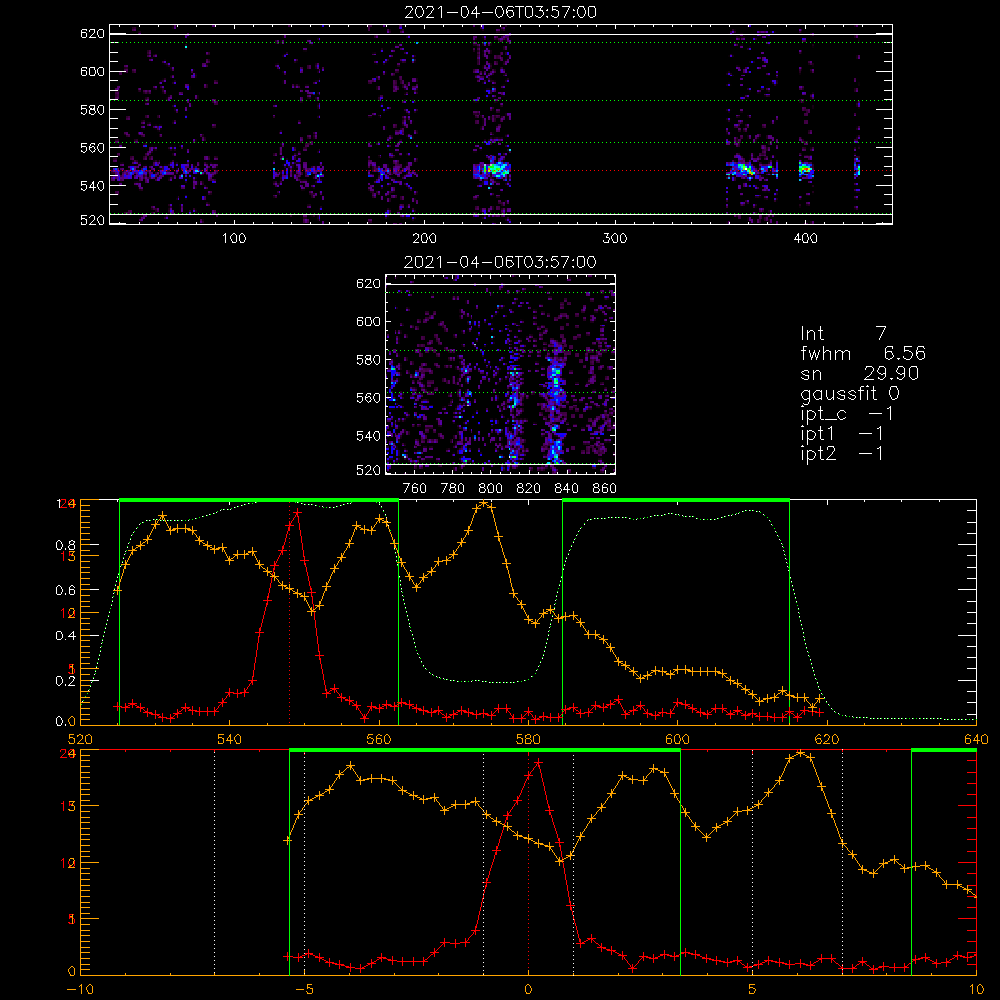This screenshot has width=1000, height=1000.
Task: Select the 'ipt1 -1' parameter line
Action: [x=841, y=434]
